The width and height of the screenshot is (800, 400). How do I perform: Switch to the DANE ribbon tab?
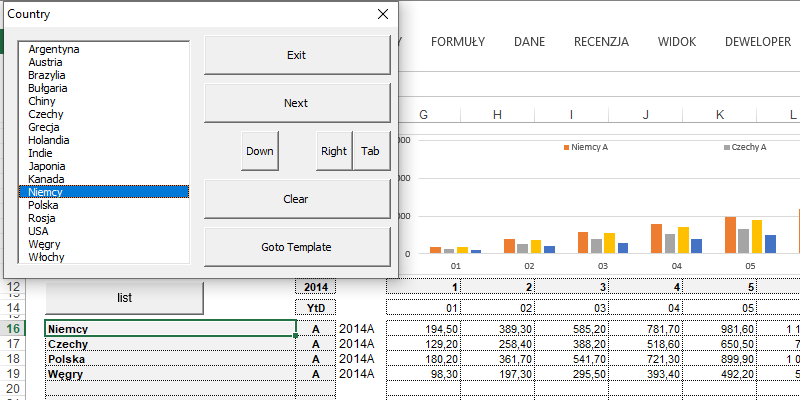pyautogui.click(x=529, y=42)
